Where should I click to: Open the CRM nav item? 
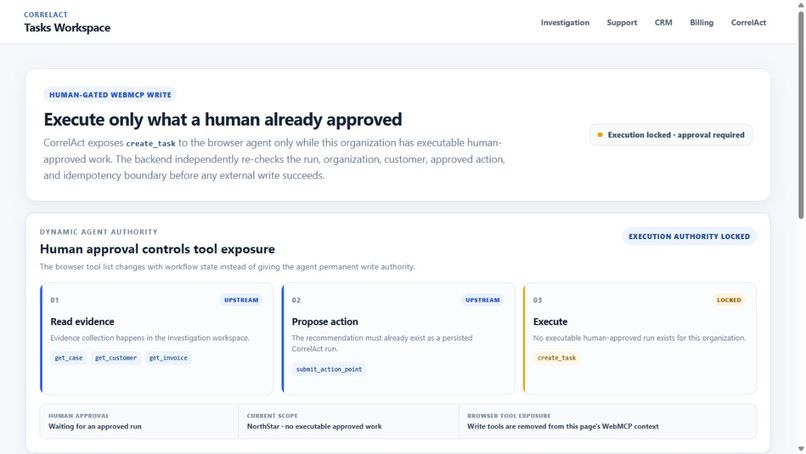663,23
